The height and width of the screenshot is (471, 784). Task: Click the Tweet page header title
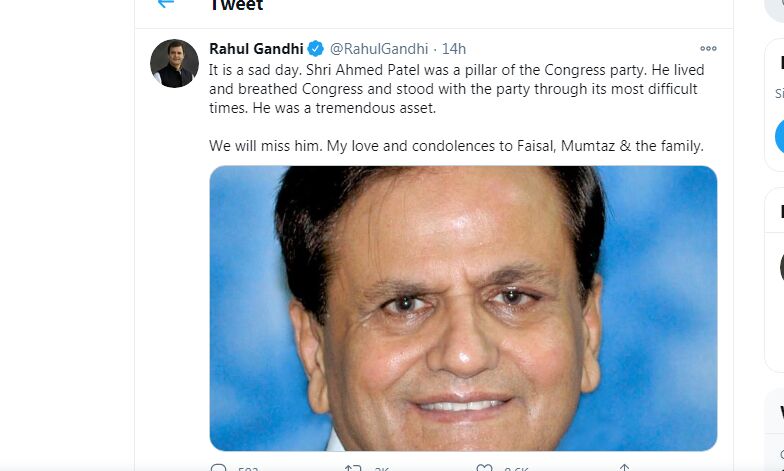(236, 6)
